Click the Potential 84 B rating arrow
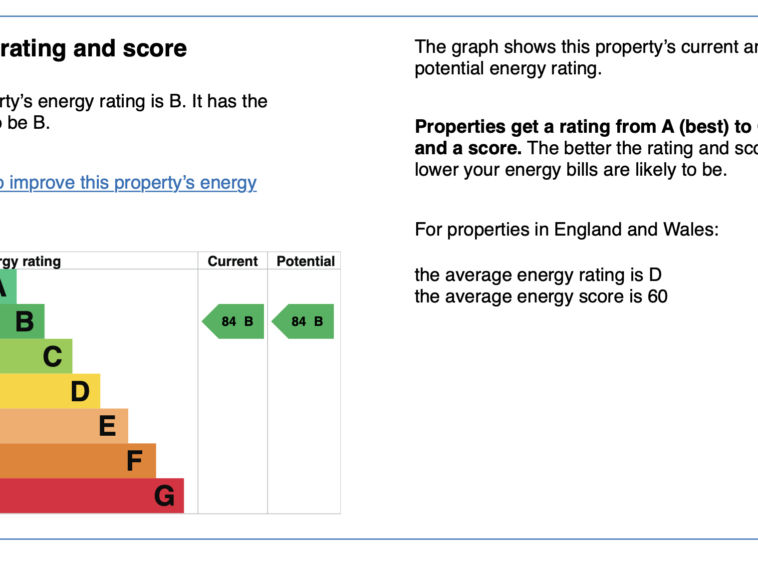 click(x=303, y=321)
